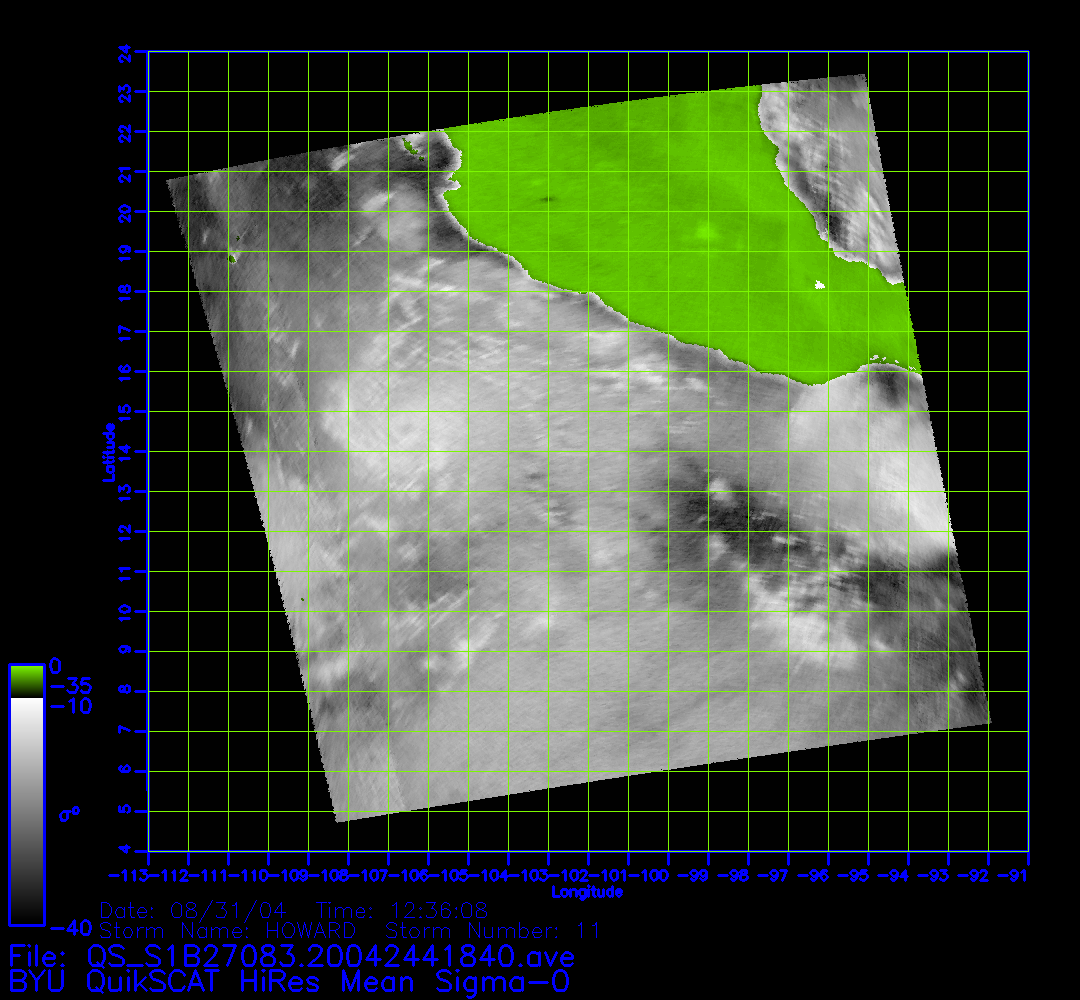Select the "Longitude" axis title

(587, 892)
